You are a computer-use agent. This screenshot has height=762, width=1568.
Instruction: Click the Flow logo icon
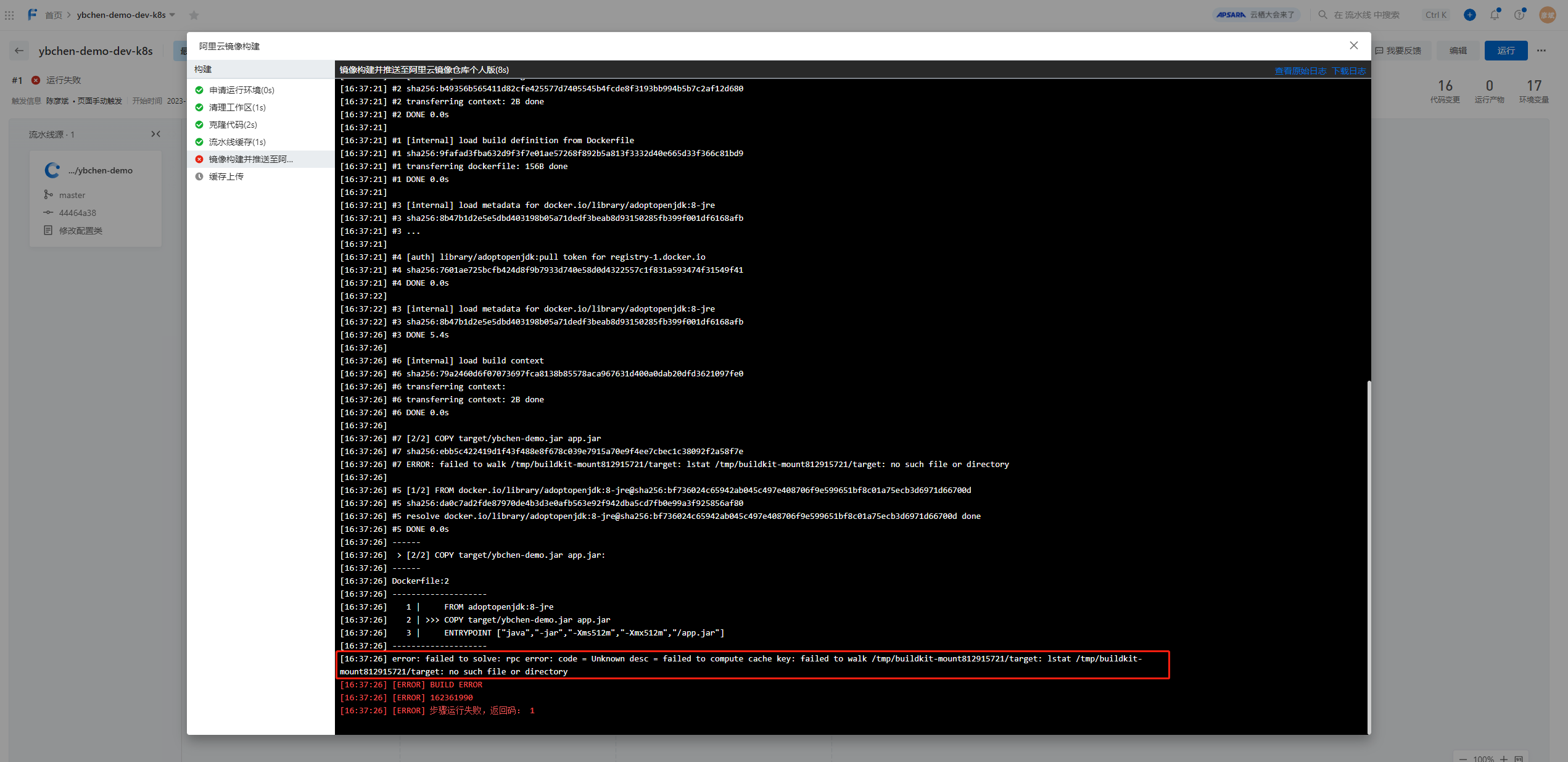(32, 14)
